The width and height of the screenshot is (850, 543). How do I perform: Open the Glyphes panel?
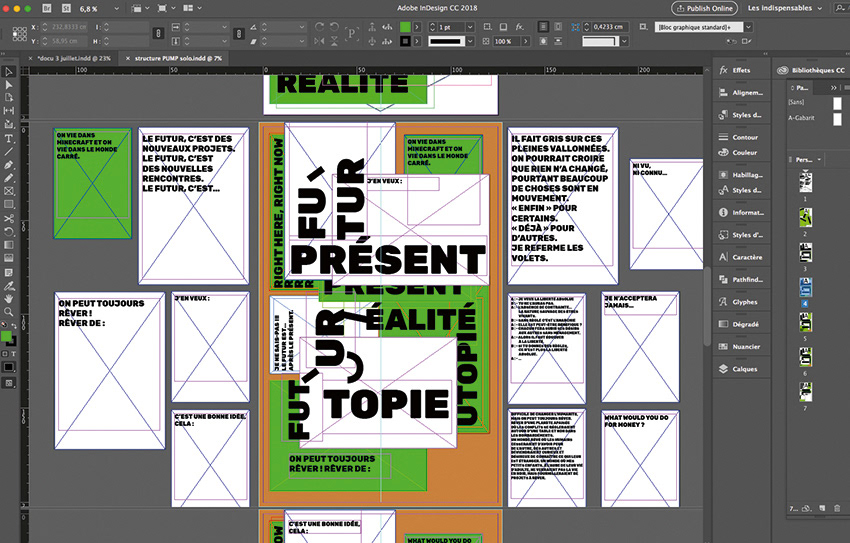[744, 301]
